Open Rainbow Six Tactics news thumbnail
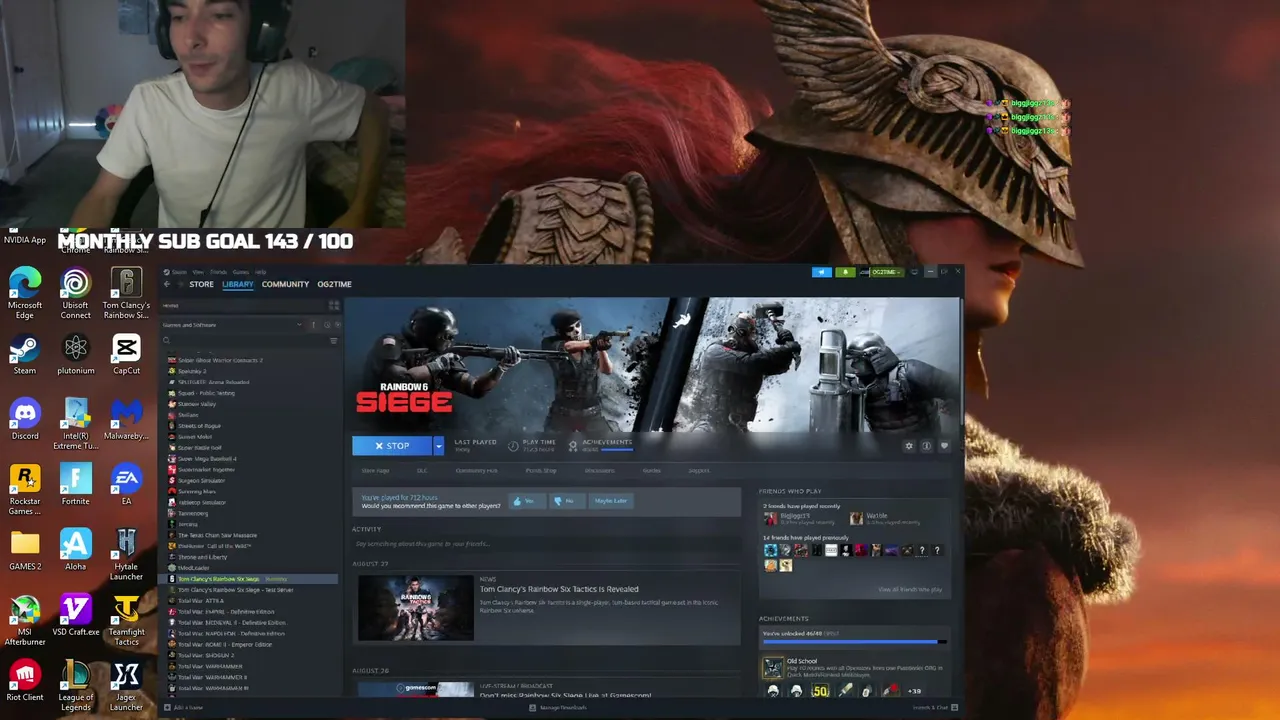Image resolution: width=1280 pixels, height=720 pixels. pos(415,608)
